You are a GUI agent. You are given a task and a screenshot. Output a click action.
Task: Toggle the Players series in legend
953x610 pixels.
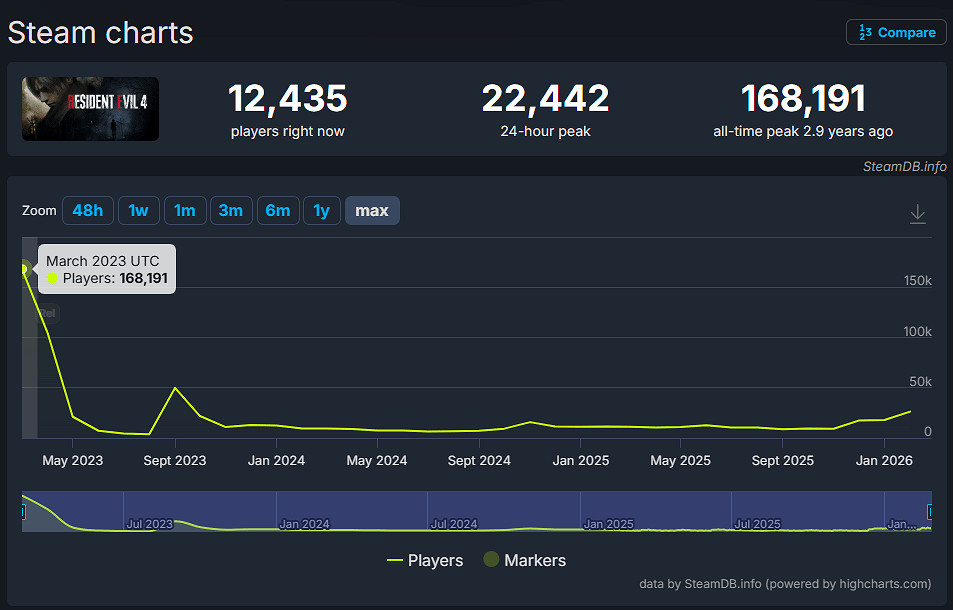[x=425, y=560]
